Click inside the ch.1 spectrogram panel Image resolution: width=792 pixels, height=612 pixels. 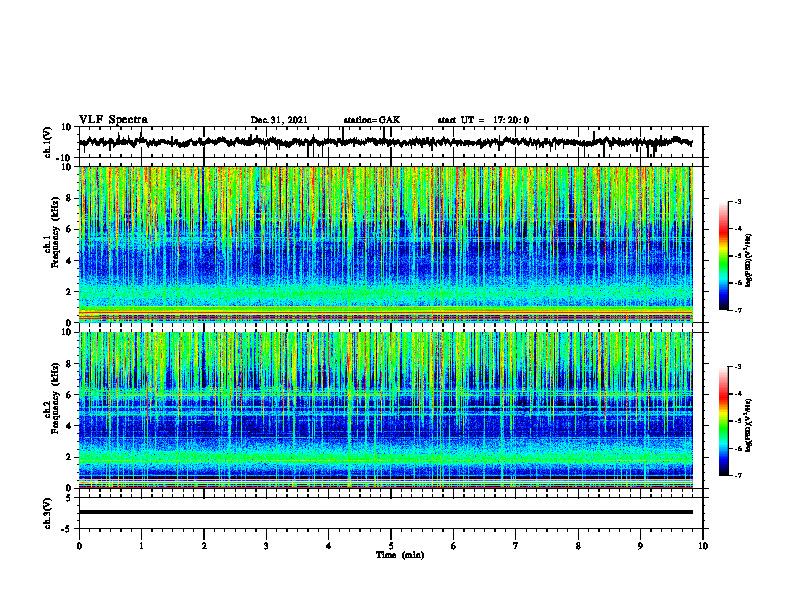[386, 244]
